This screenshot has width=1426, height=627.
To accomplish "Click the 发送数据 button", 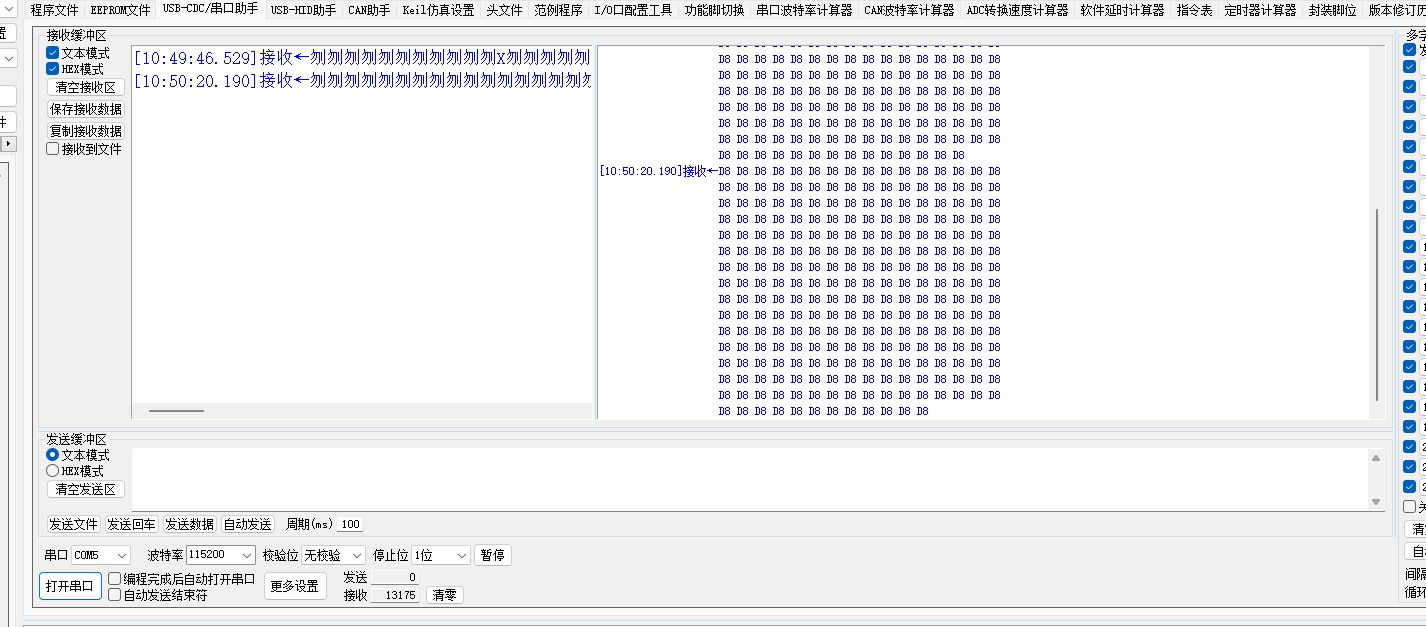I will point(190,524).
